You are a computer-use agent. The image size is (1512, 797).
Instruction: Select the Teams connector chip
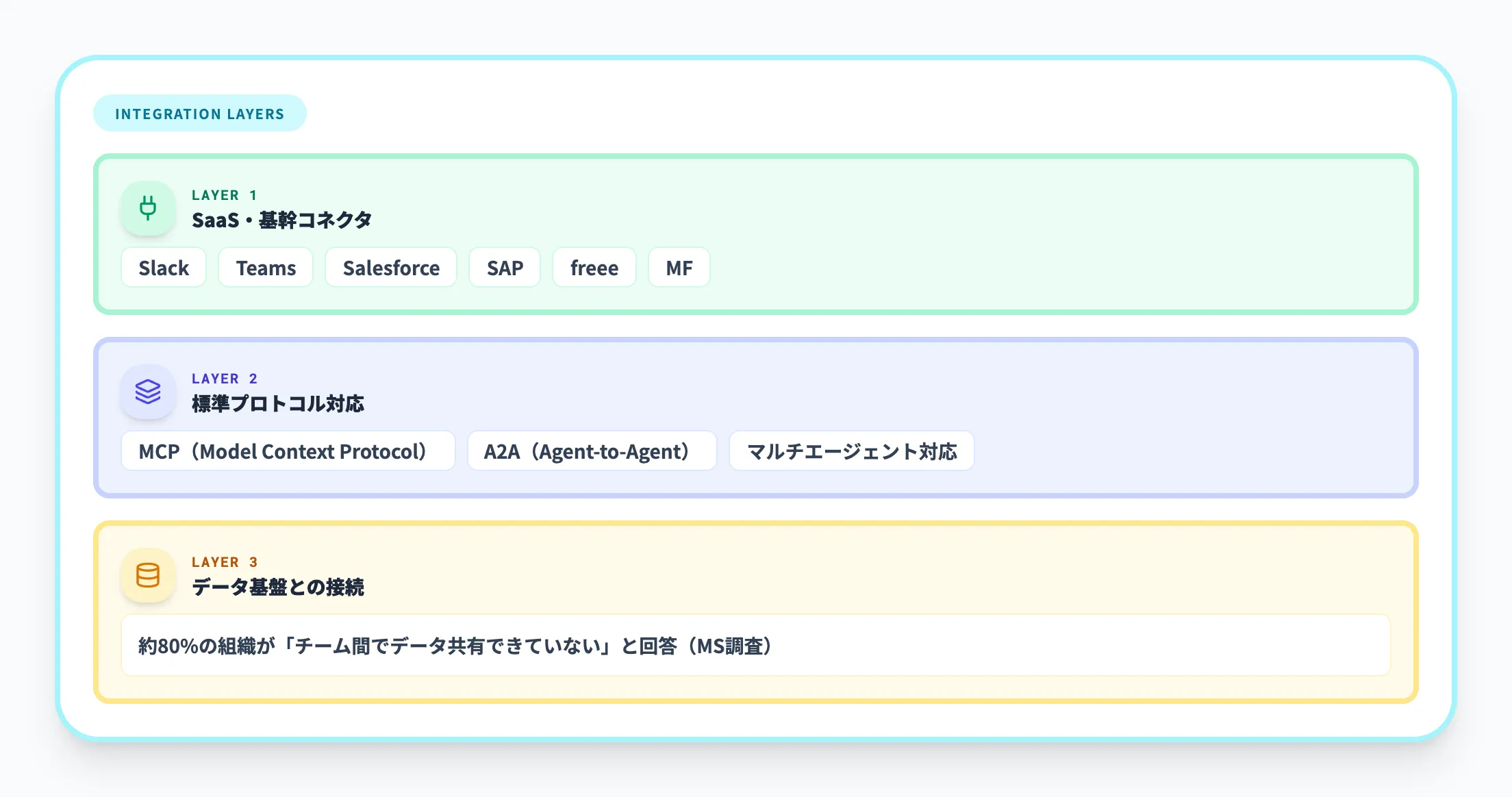pyautogui.click(x=265, y=268)
